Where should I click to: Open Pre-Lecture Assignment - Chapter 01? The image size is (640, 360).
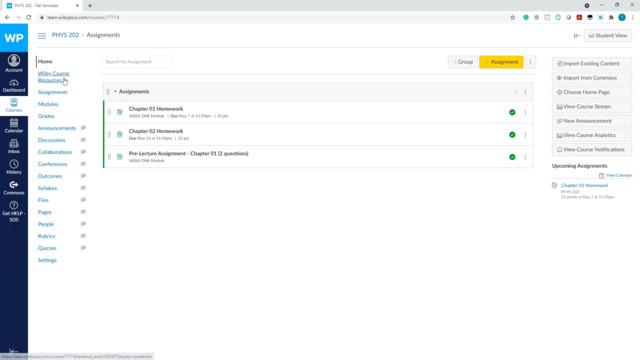[x=189, y=153]
